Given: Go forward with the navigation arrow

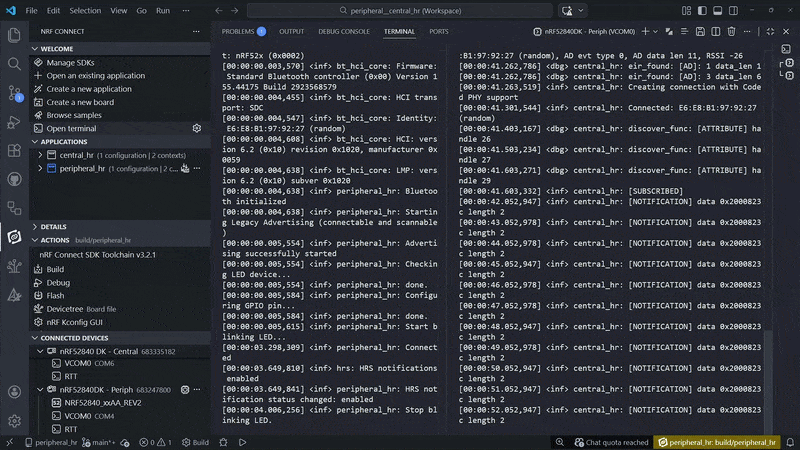Looking at the screenshot, I should tap(234, 11).
